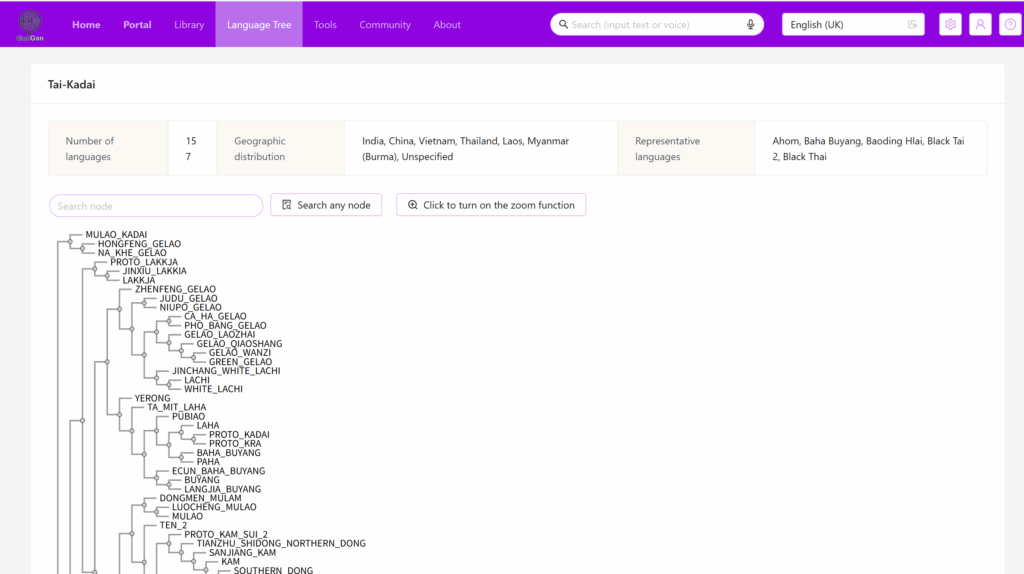Viewport: 1024px width, 574px height.
Task: Click the image icon in language selector
Action: 912,25
